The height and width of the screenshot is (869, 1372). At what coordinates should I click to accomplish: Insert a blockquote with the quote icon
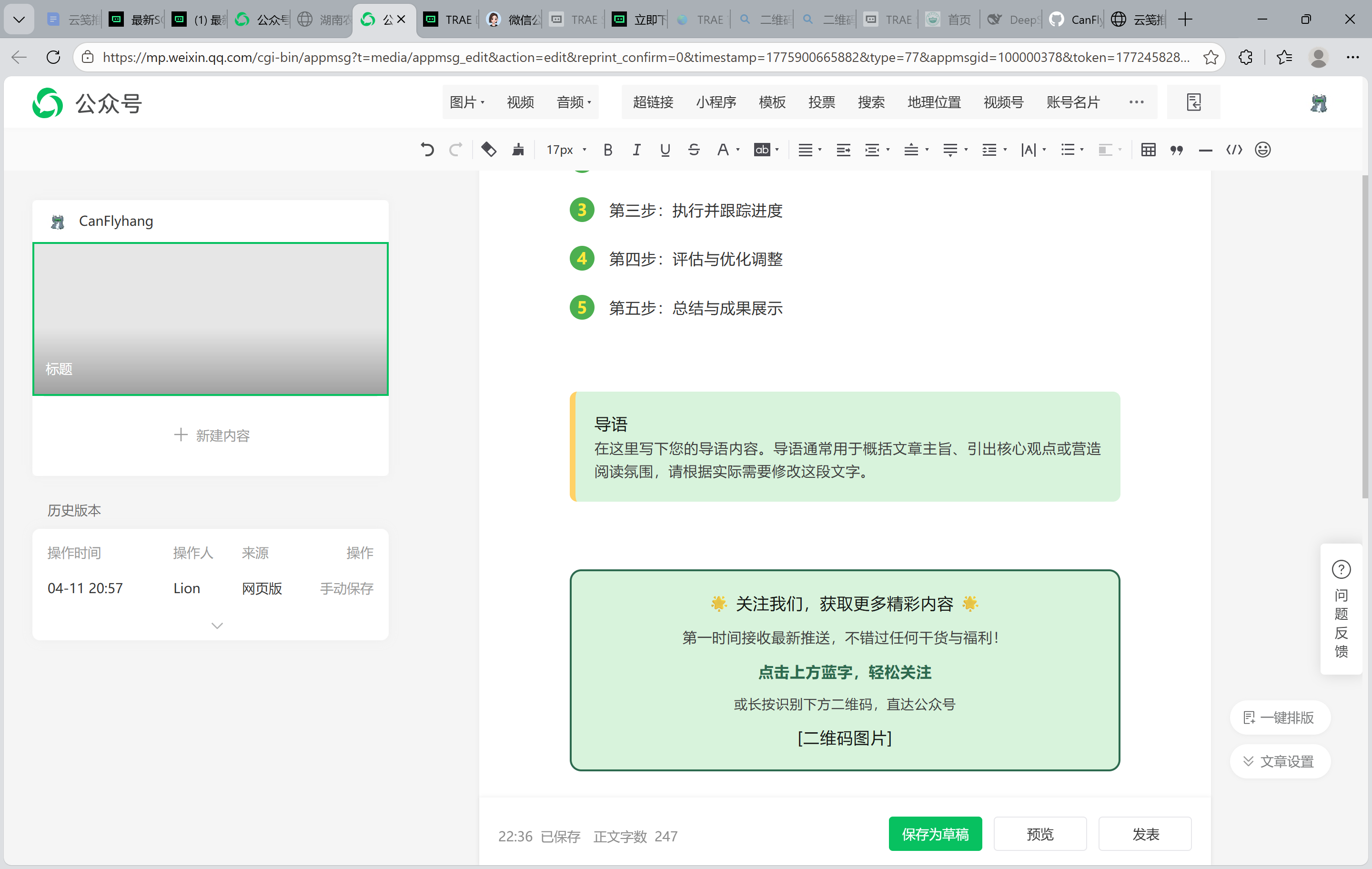coord(1177,150)
